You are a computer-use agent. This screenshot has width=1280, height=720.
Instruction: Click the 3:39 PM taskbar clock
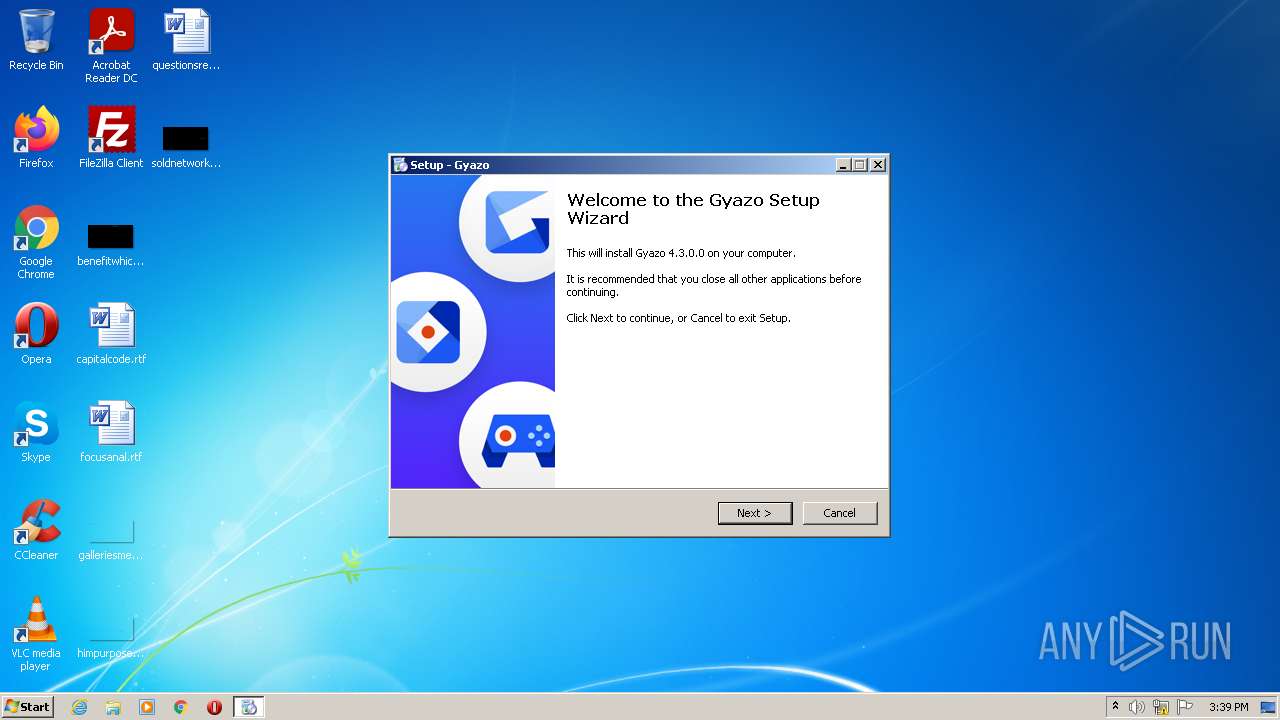[x=1228, y=707]
